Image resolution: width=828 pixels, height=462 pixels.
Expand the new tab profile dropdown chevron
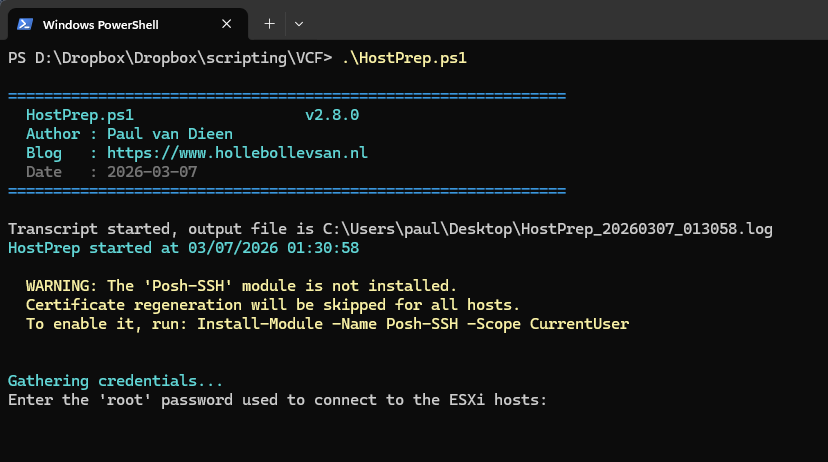tap(299, 23)
